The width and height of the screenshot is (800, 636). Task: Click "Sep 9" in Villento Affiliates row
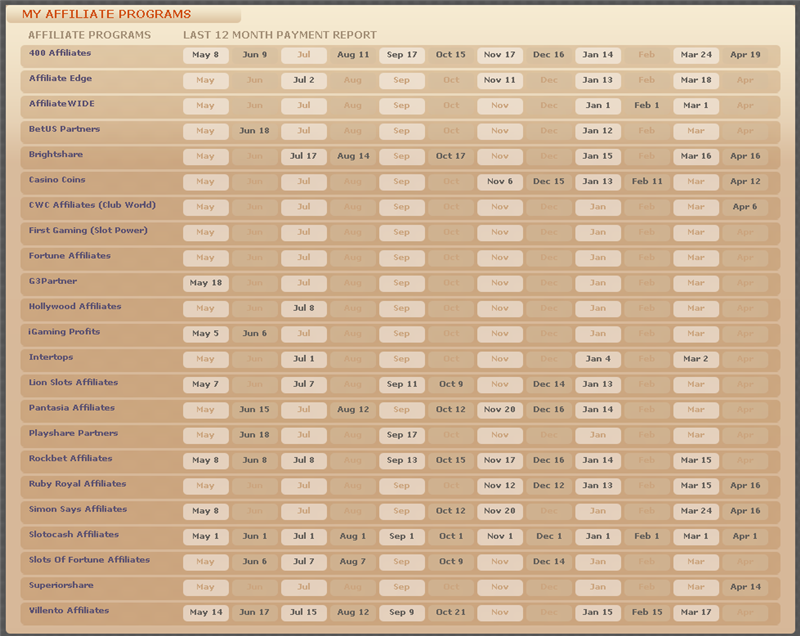(402, 613)
